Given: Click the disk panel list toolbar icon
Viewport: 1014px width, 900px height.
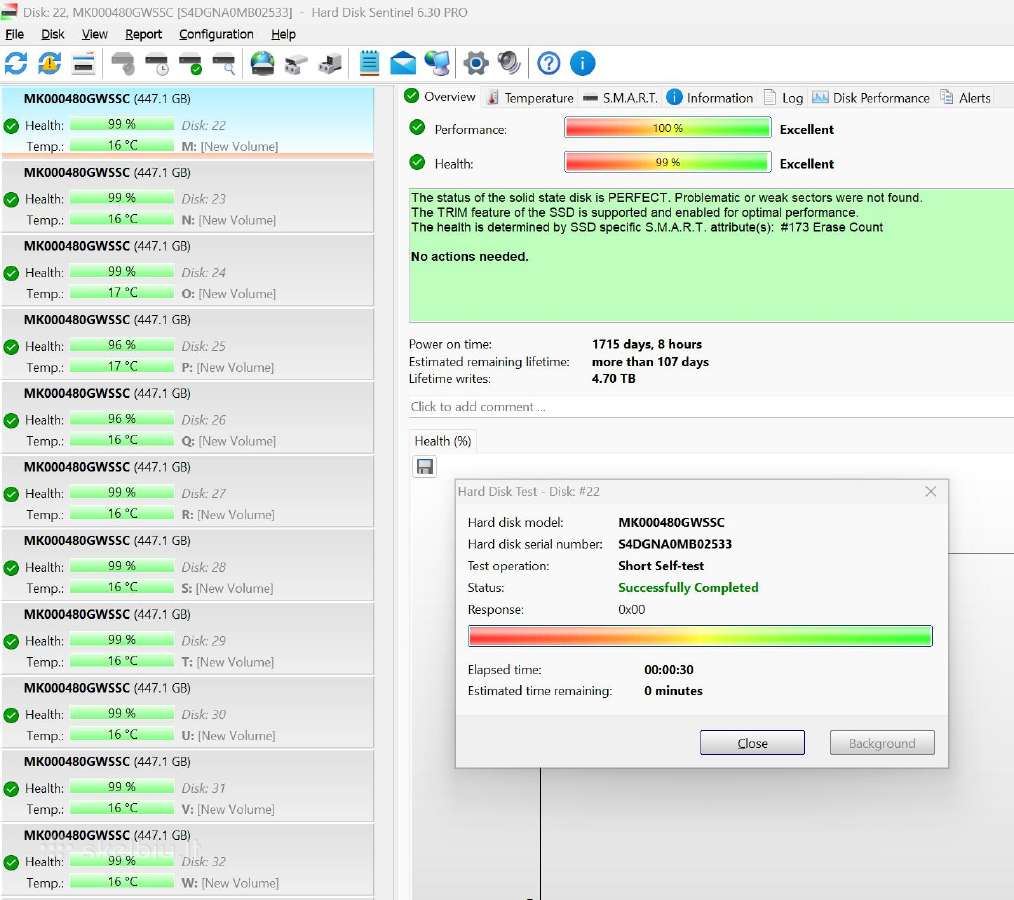Looking at the screenshot, I should pyautogui.click(x=84, y=63).
